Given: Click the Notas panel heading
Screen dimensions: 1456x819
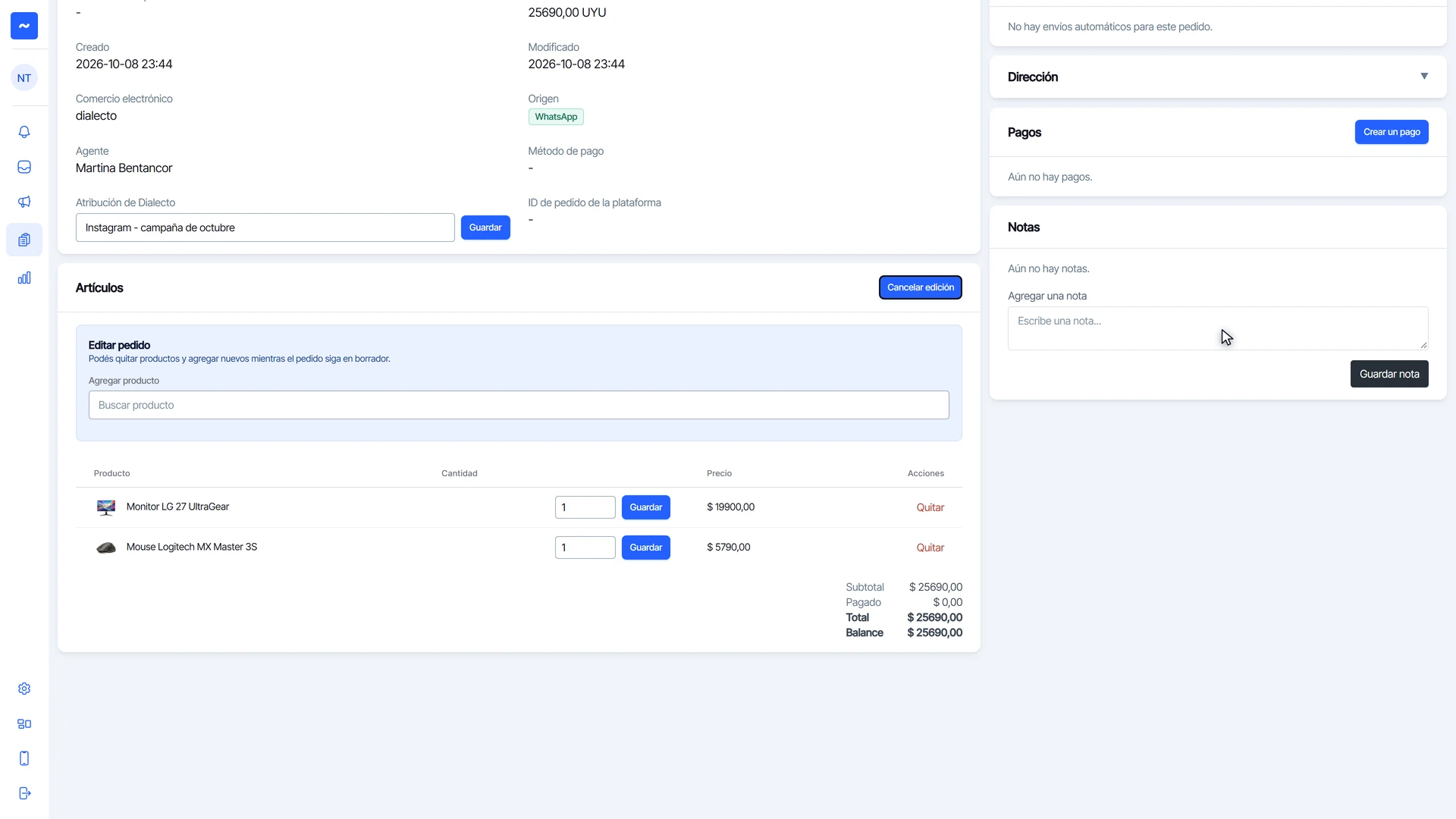Looking at the screenshot, I should pyautogui.click(x=1024, y=227).
